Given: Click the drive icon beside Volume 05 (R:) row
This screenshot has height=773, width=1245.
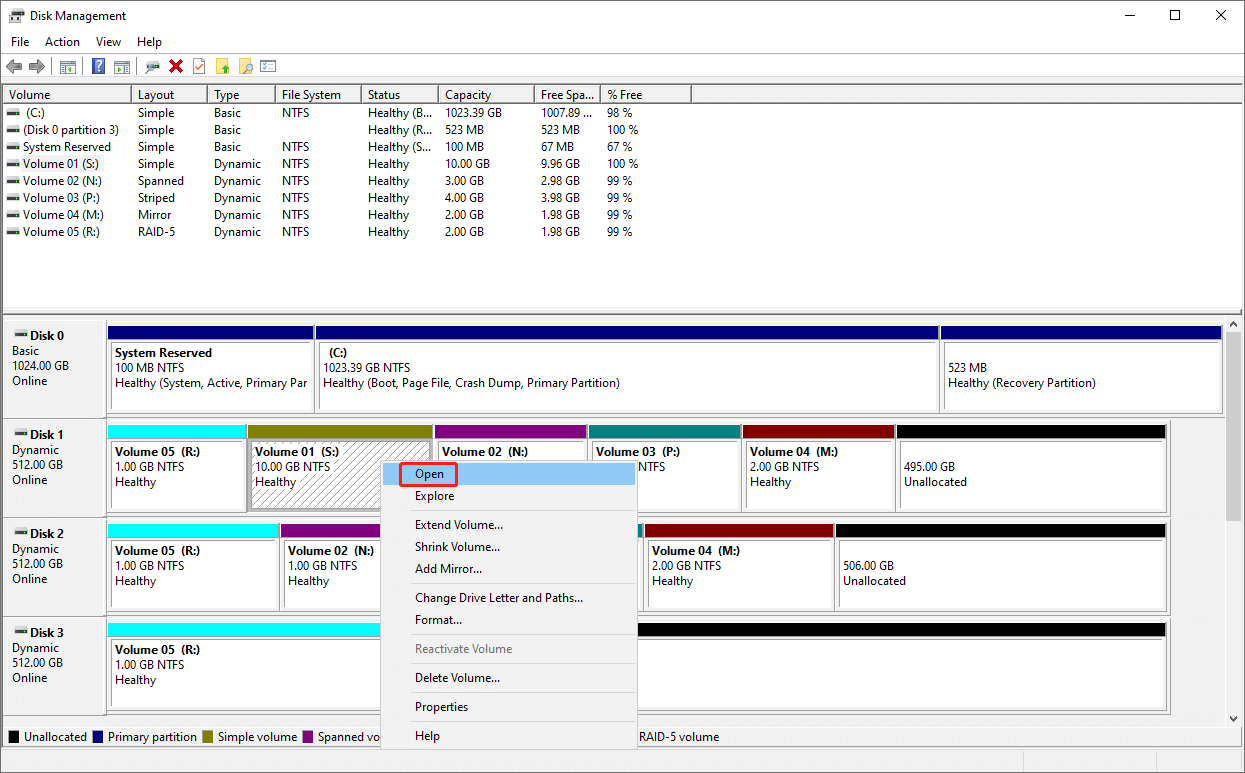Looking at the screenshot, I should (13, 232).
